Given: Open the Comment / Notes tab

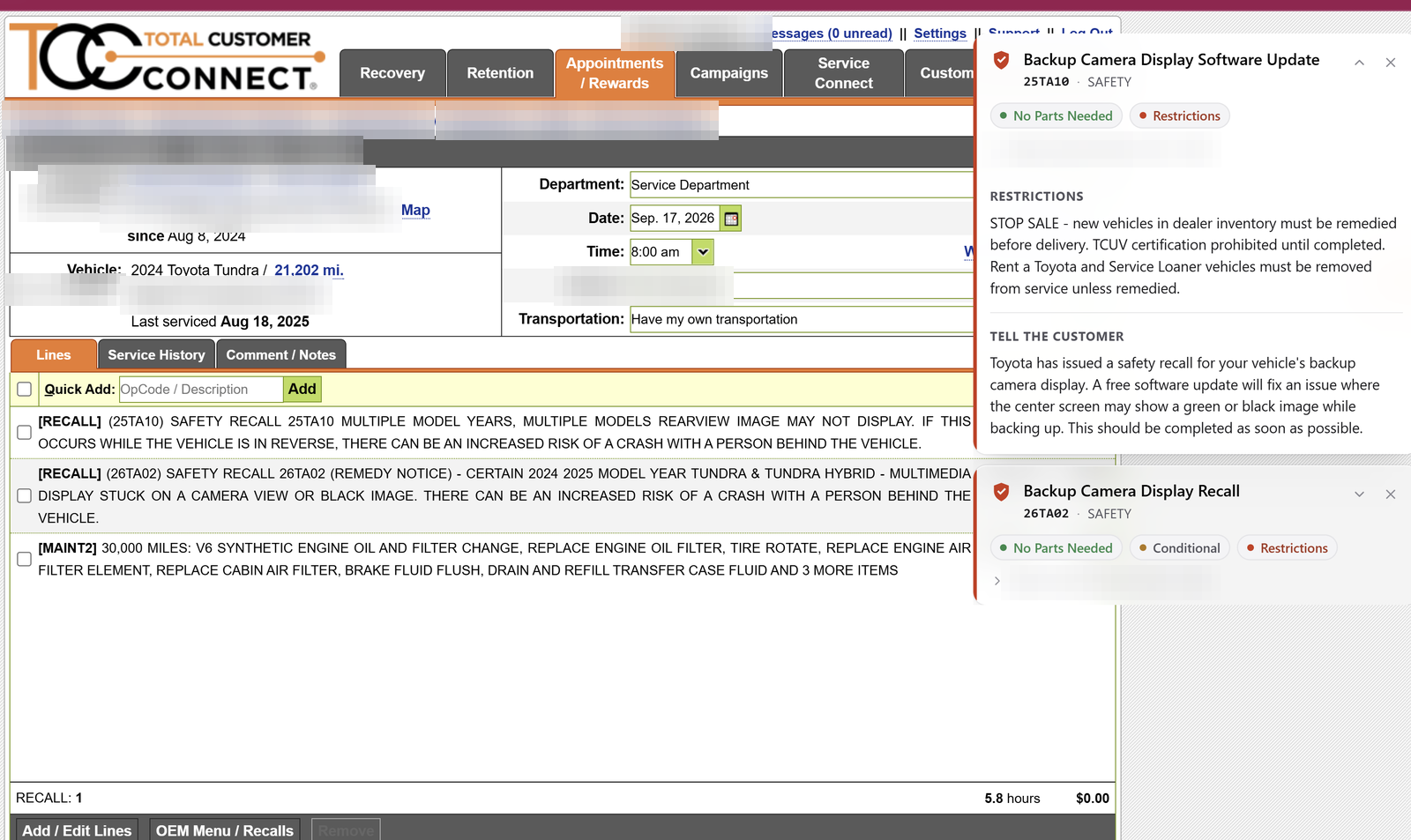Looking at the screenshot, I should tap(281, 355).
